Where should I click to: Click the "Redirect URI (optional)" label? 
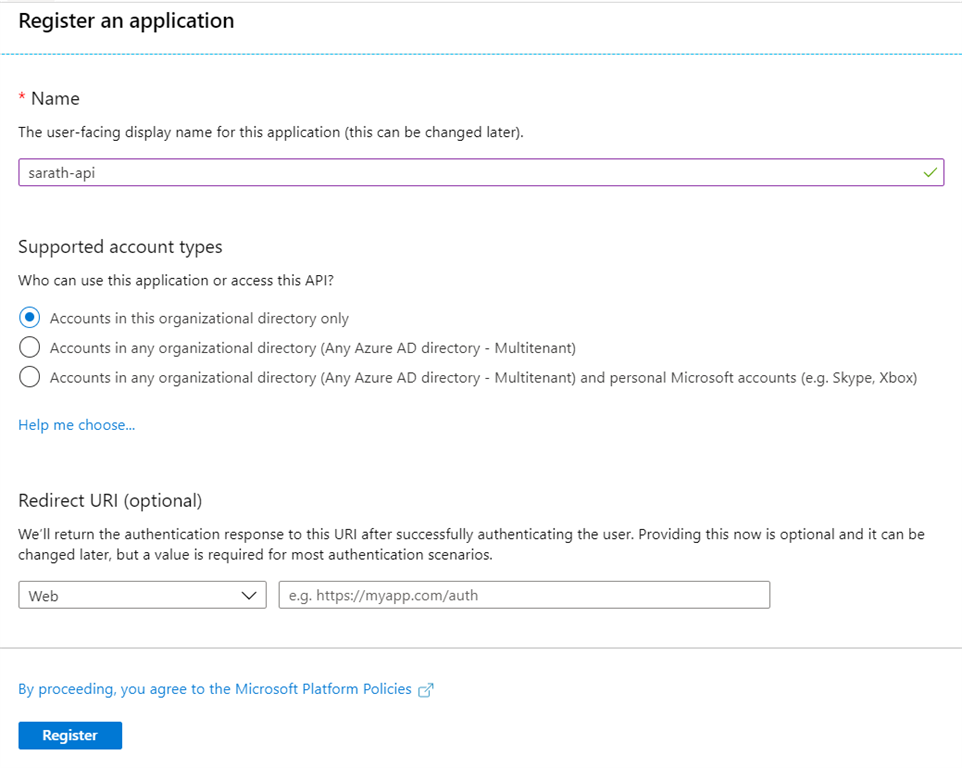point(110,500)
